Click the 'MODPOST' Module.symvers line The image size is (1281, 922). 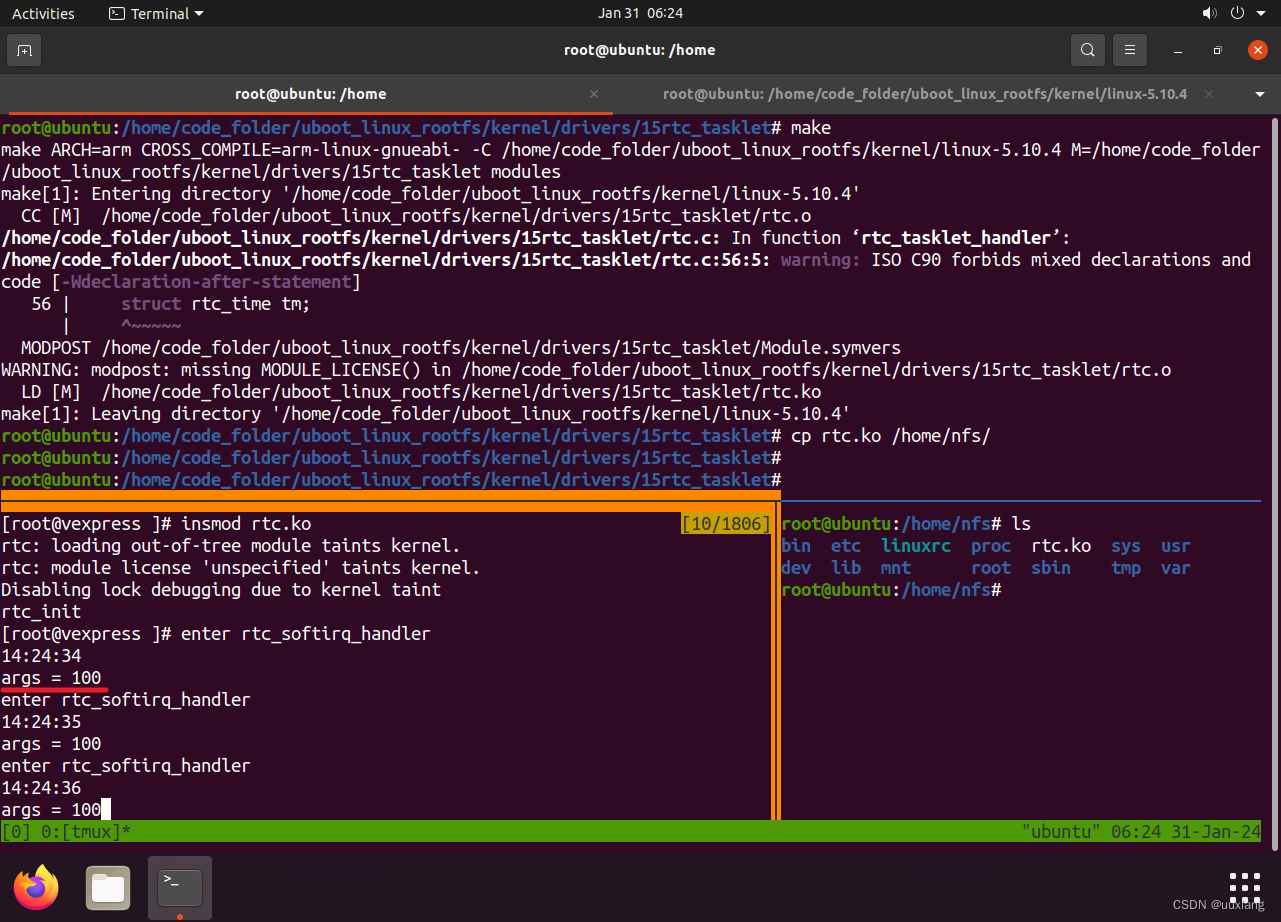461,348
